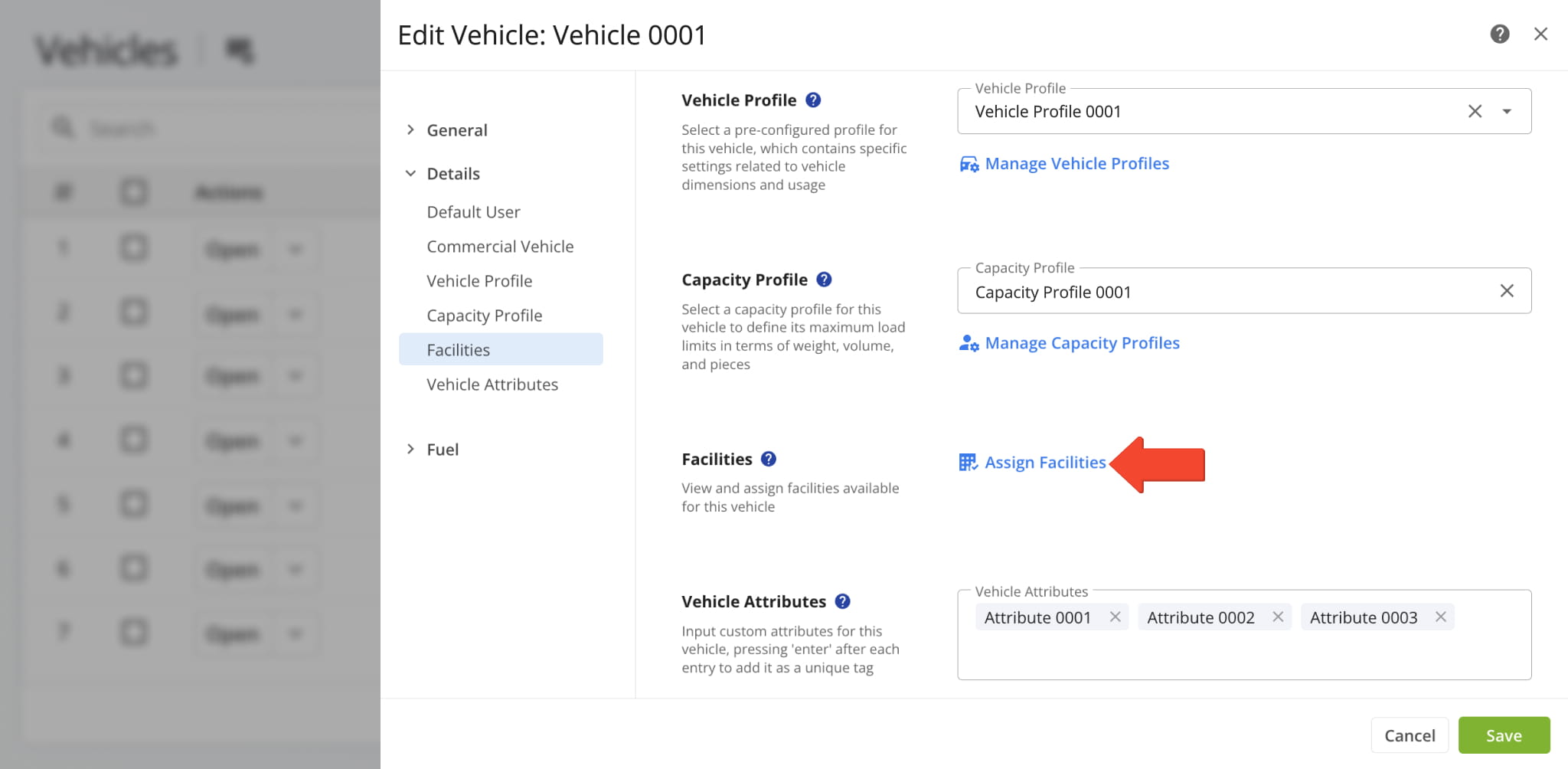Clear the Vehicle Profile 0001 selection

[1475, 111]
